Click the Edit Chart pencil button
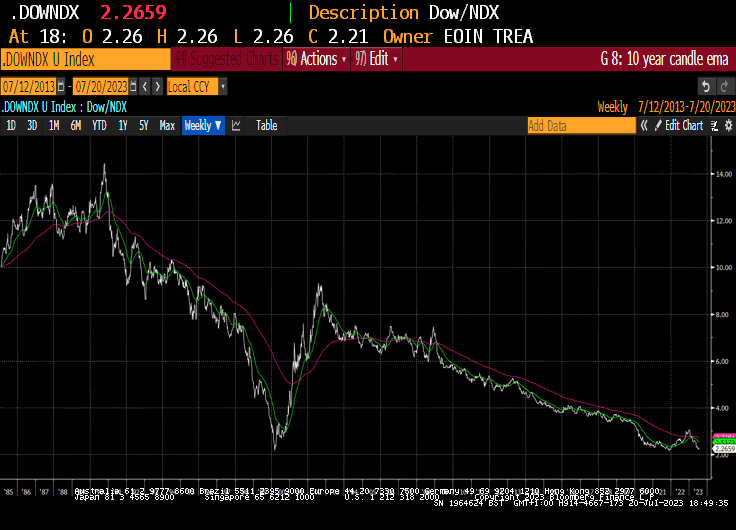Image resolution: width=736 pixels, height=530 pixels. coord(679,125)
